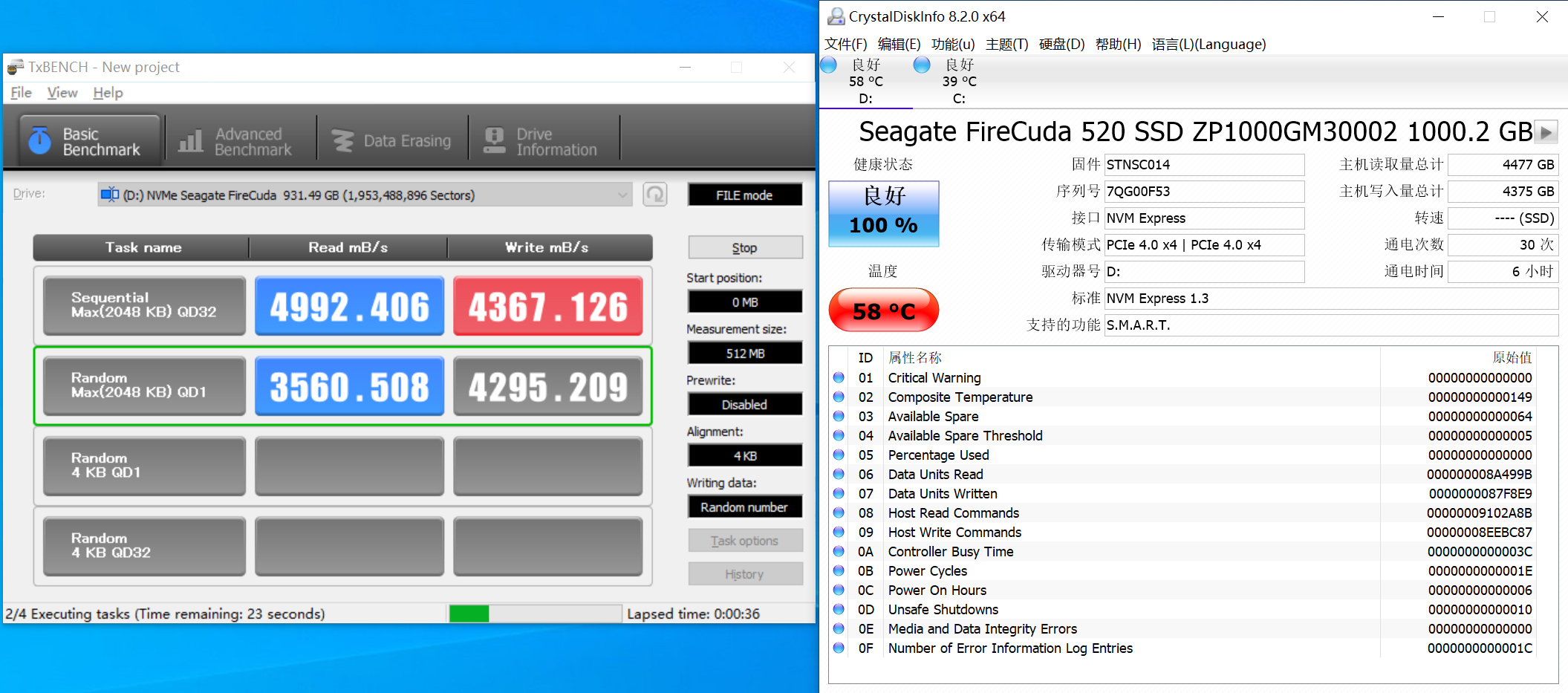This screenshot has width=1568, height=693.
Task: Change the Measurement size 512 MB setting
Action: [745, 354]
